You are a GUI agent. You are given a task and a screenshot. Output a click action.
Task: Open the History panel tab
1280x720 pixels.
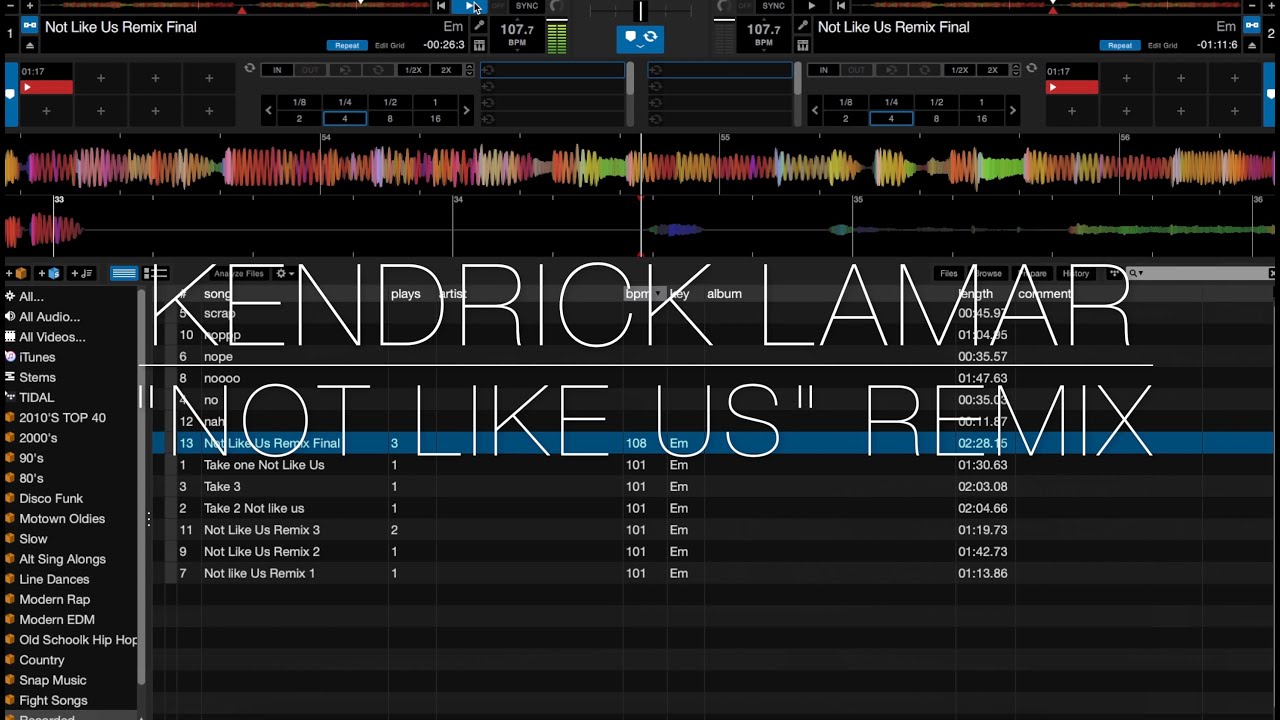point(1076,273)
